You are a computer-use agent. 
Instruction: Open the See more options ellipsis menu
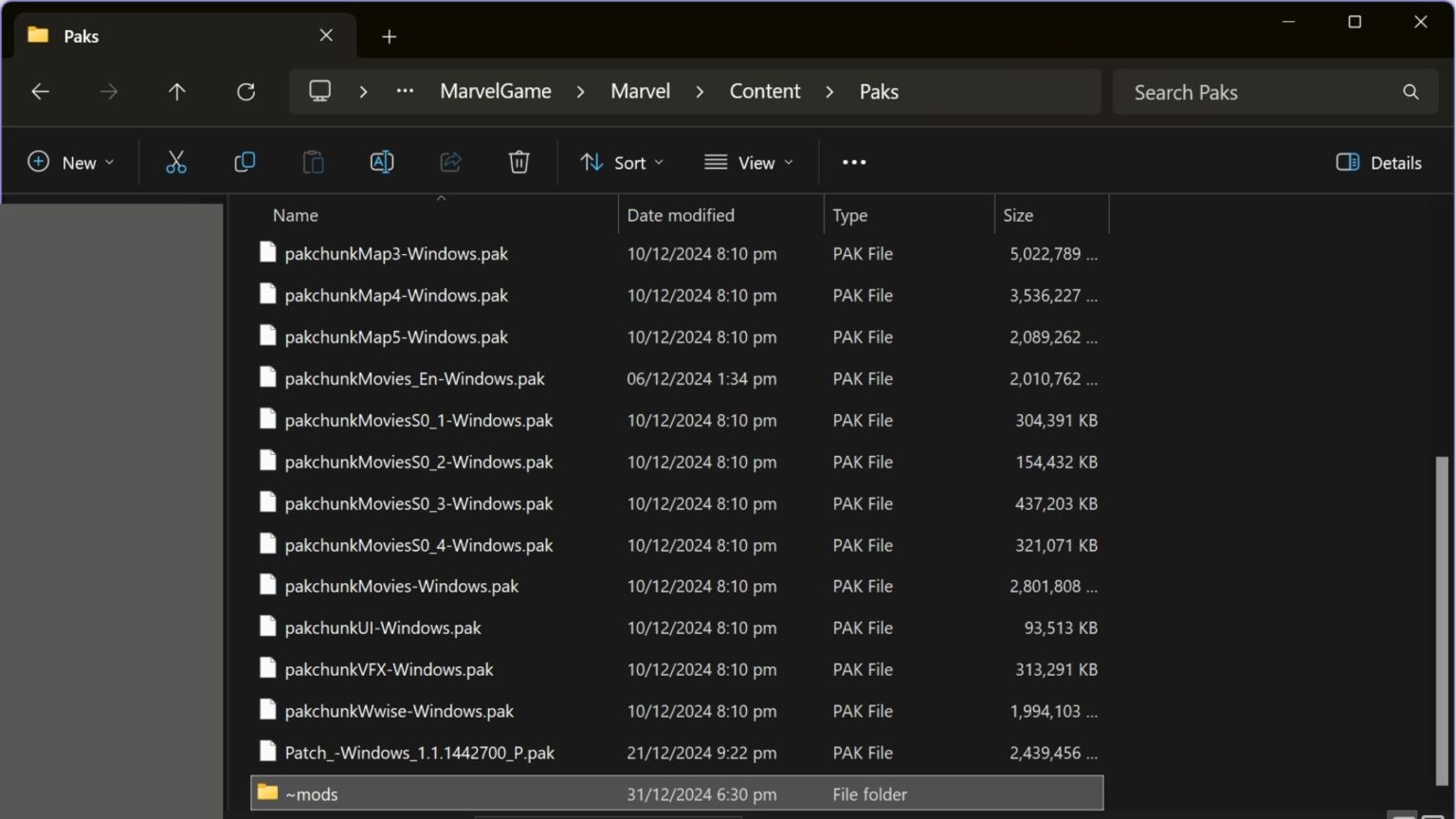[x=852, y=162]
